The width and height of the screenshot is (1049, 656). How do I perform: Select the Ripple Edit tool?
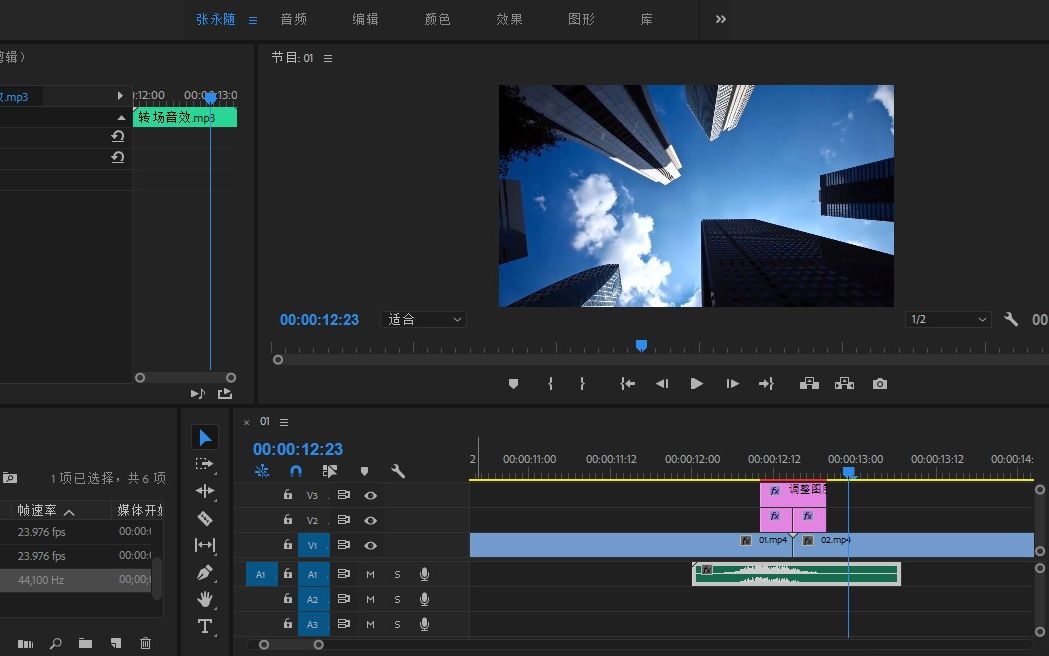tap(205, 491)
